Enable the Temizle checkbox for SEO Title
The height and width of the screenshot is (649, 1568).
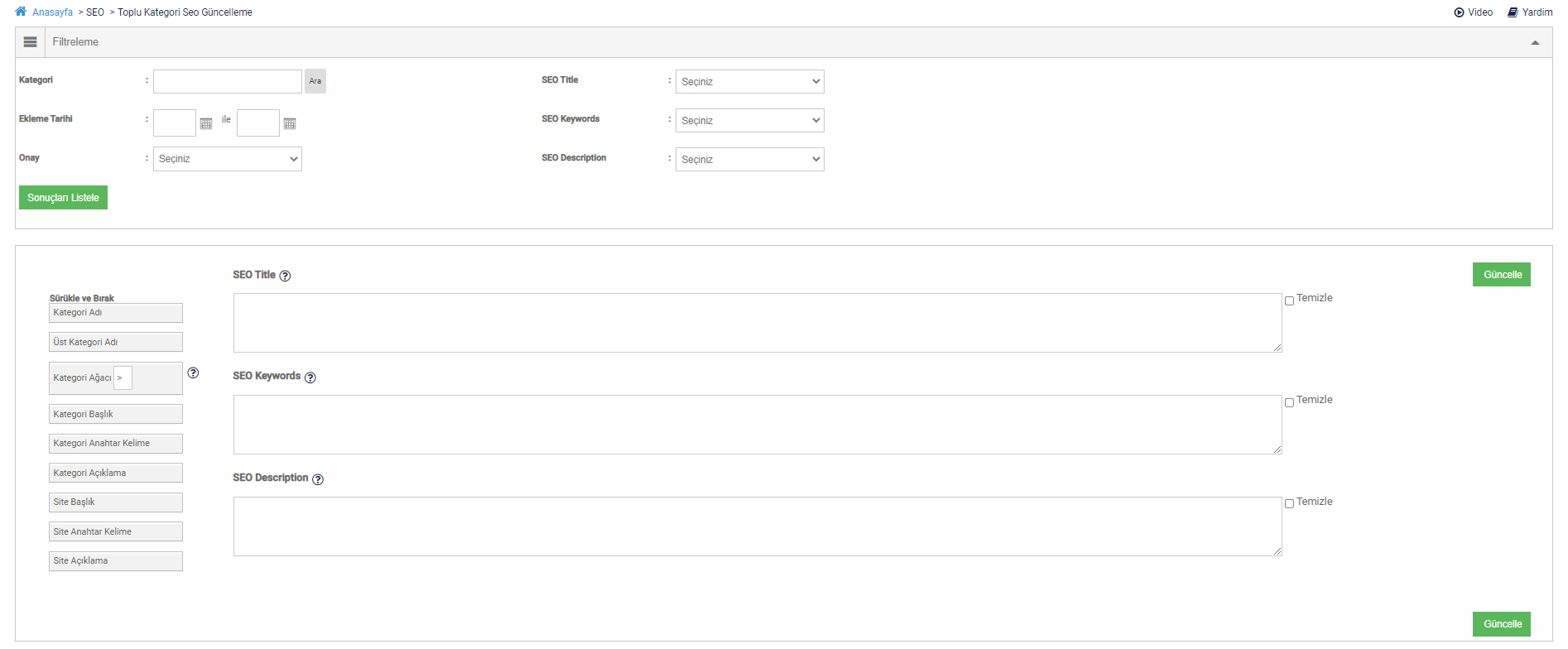coord(1289,300)
